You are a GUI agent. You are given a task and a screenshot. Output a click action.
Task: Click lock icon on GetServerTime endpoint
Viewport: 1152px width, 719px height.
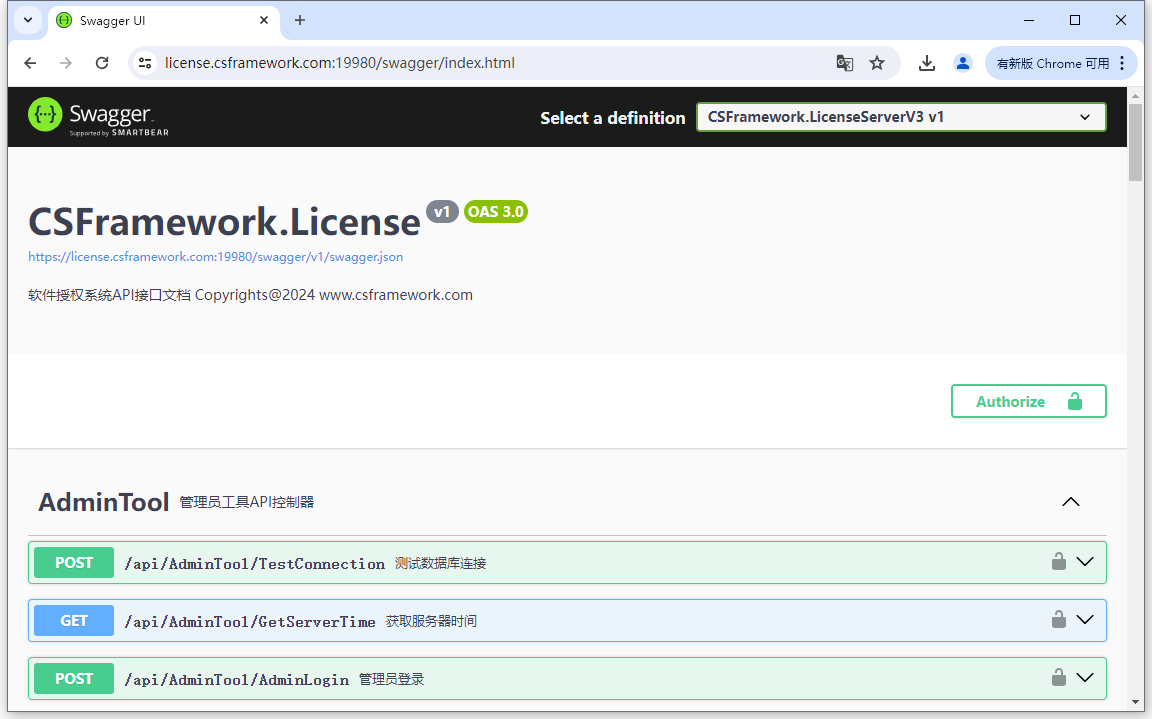point(1059,620)
